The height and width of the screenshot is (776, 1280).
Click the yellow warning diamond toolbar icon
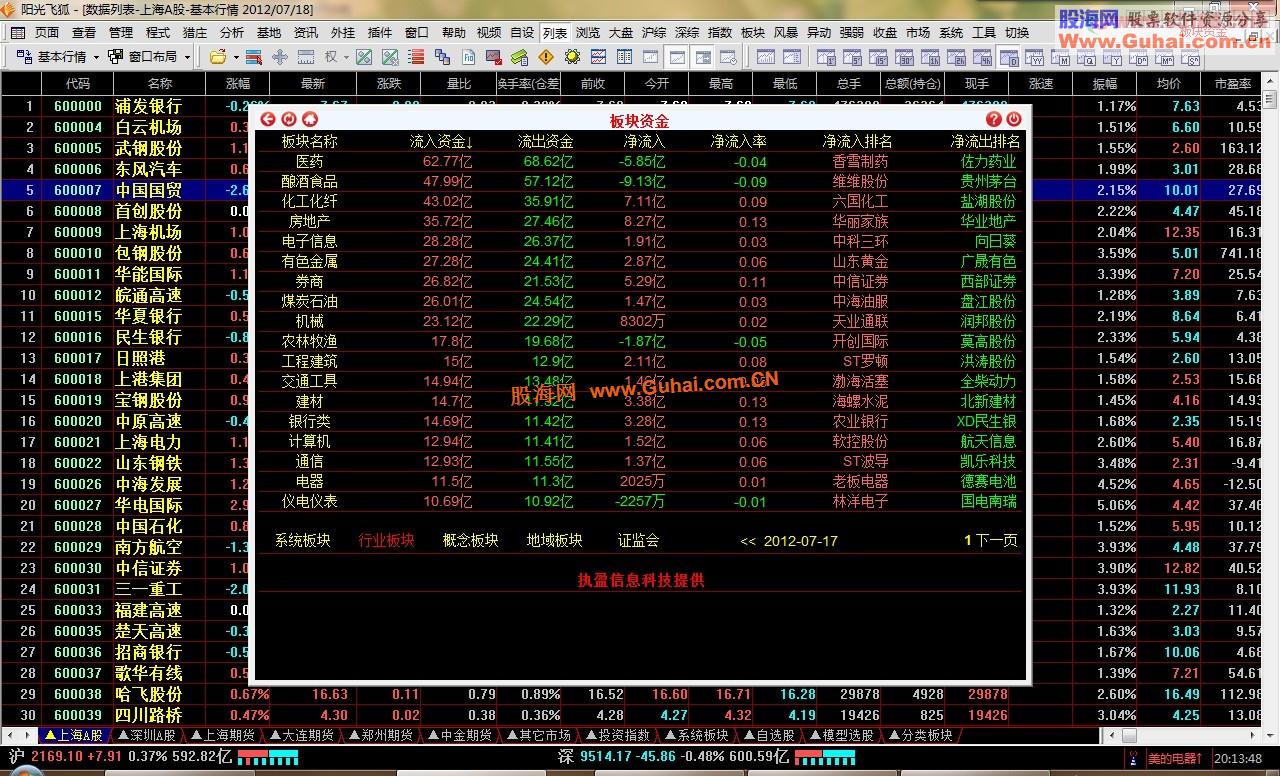coord(546,57)
